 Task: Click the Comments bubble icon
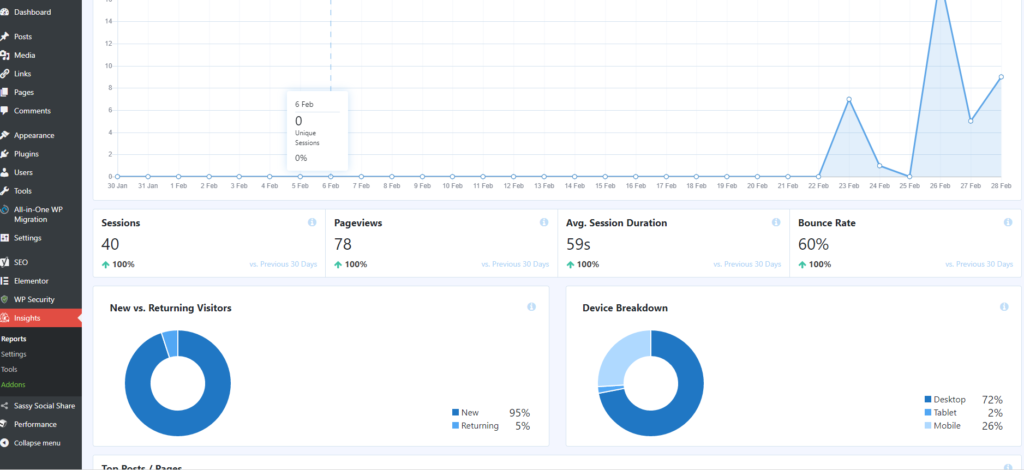coord(5,111)
